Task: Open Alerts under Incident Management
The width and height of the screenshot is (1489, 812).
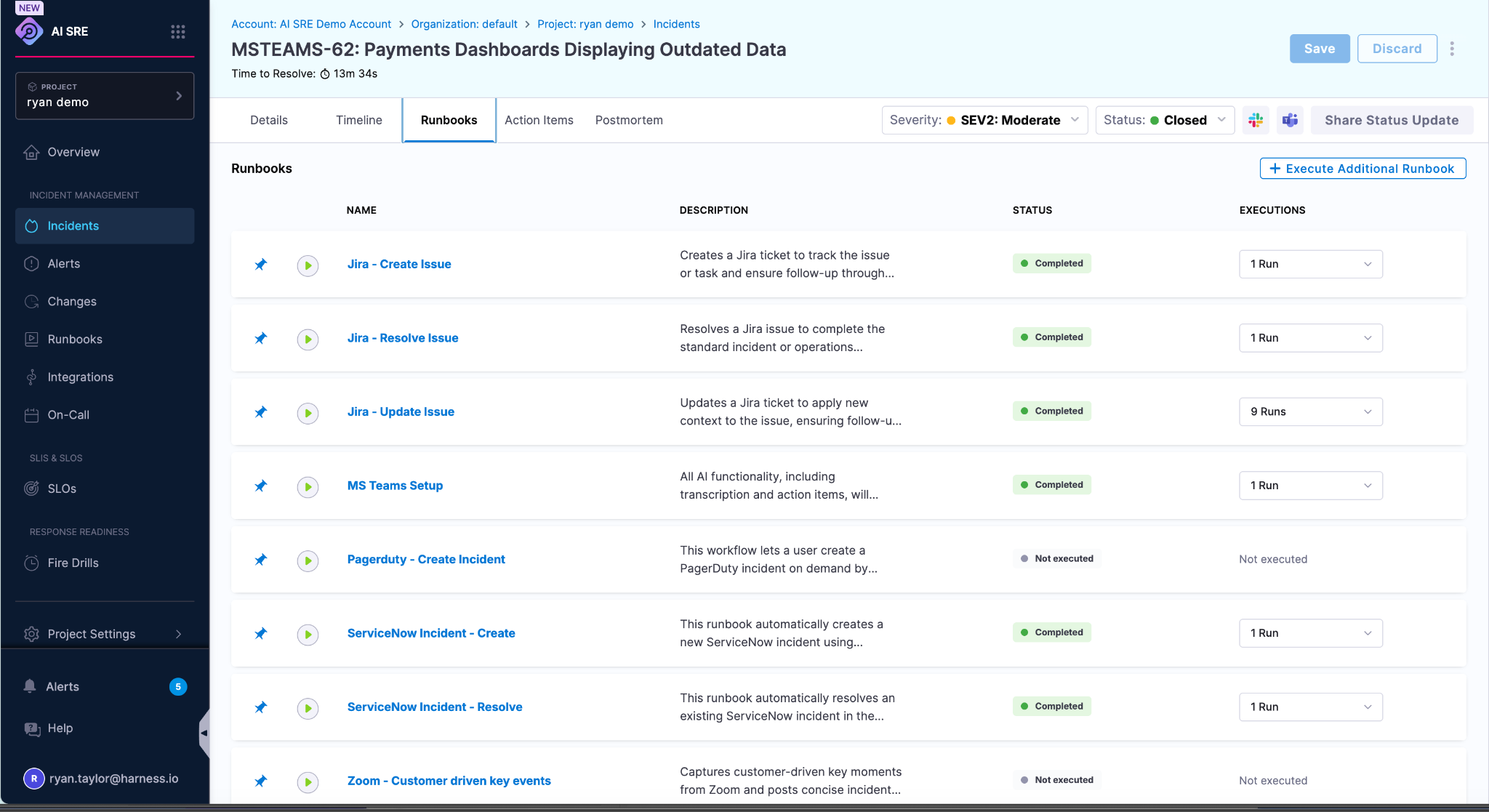Action: pyautogui.click(x=105, y=264)
